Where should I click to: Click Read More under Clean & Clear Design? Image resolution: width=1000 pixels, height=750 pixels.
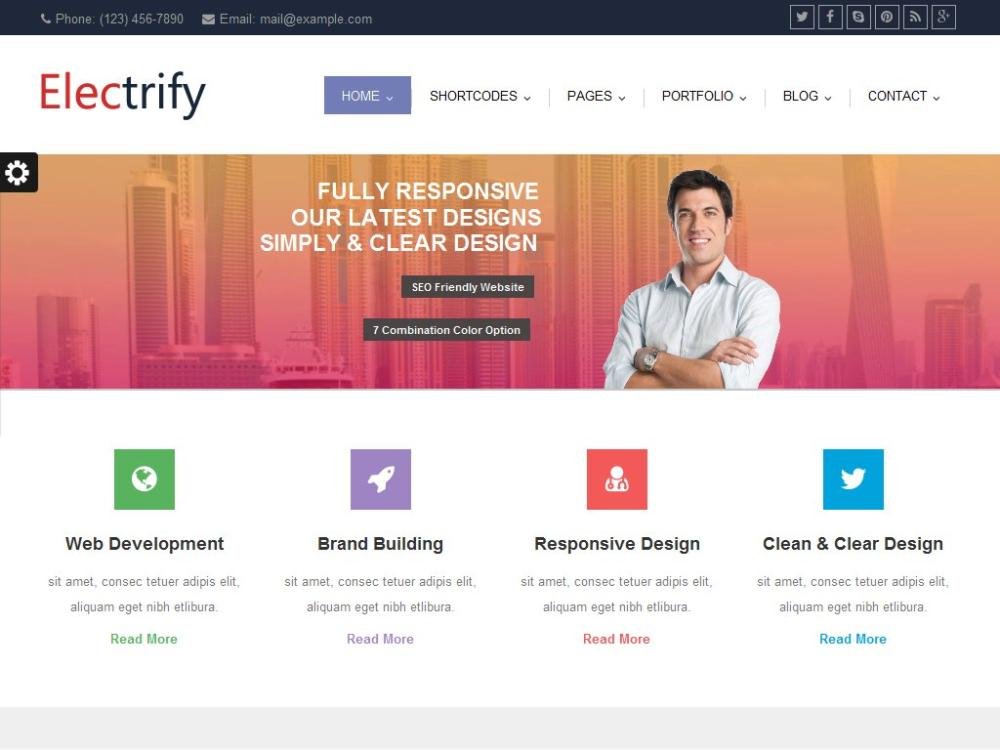coord(853,639)
